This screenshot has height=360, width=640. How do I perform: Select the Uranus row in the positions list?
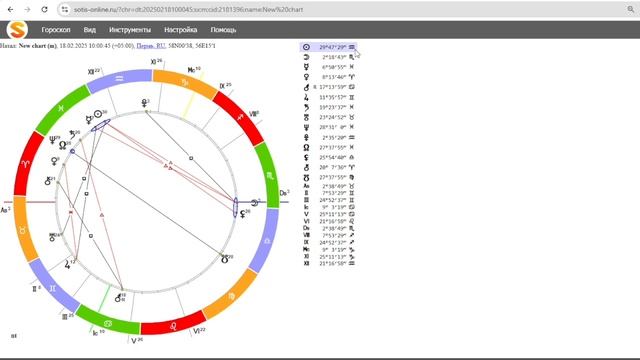pyautogui.click(x=329, y=117)
